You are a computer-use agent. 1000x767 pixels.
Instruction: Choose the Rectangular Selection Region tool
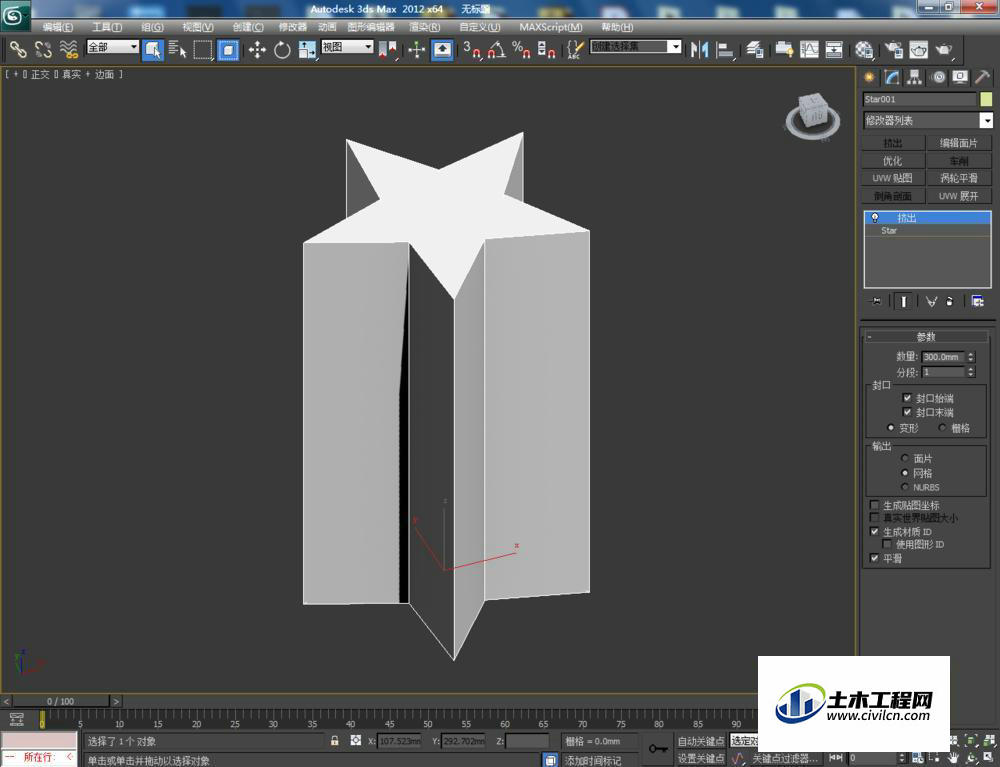[203, 49]
